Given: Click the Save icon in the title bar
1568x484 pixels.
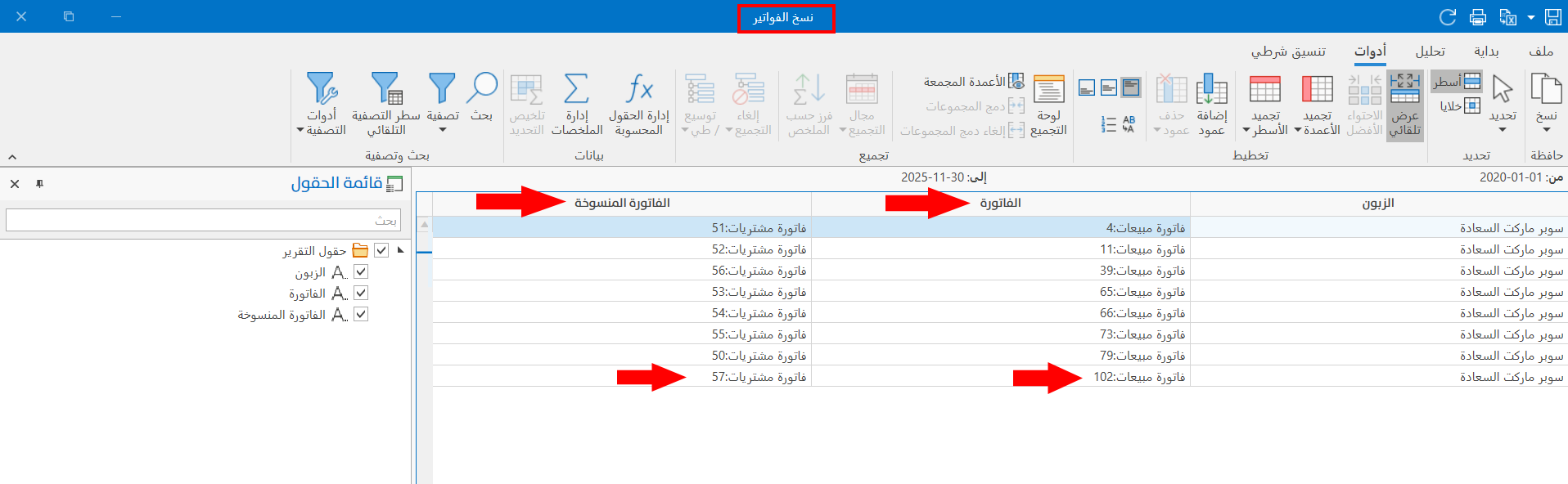Looking at the screenshot, I should (x=1553, y=17).
